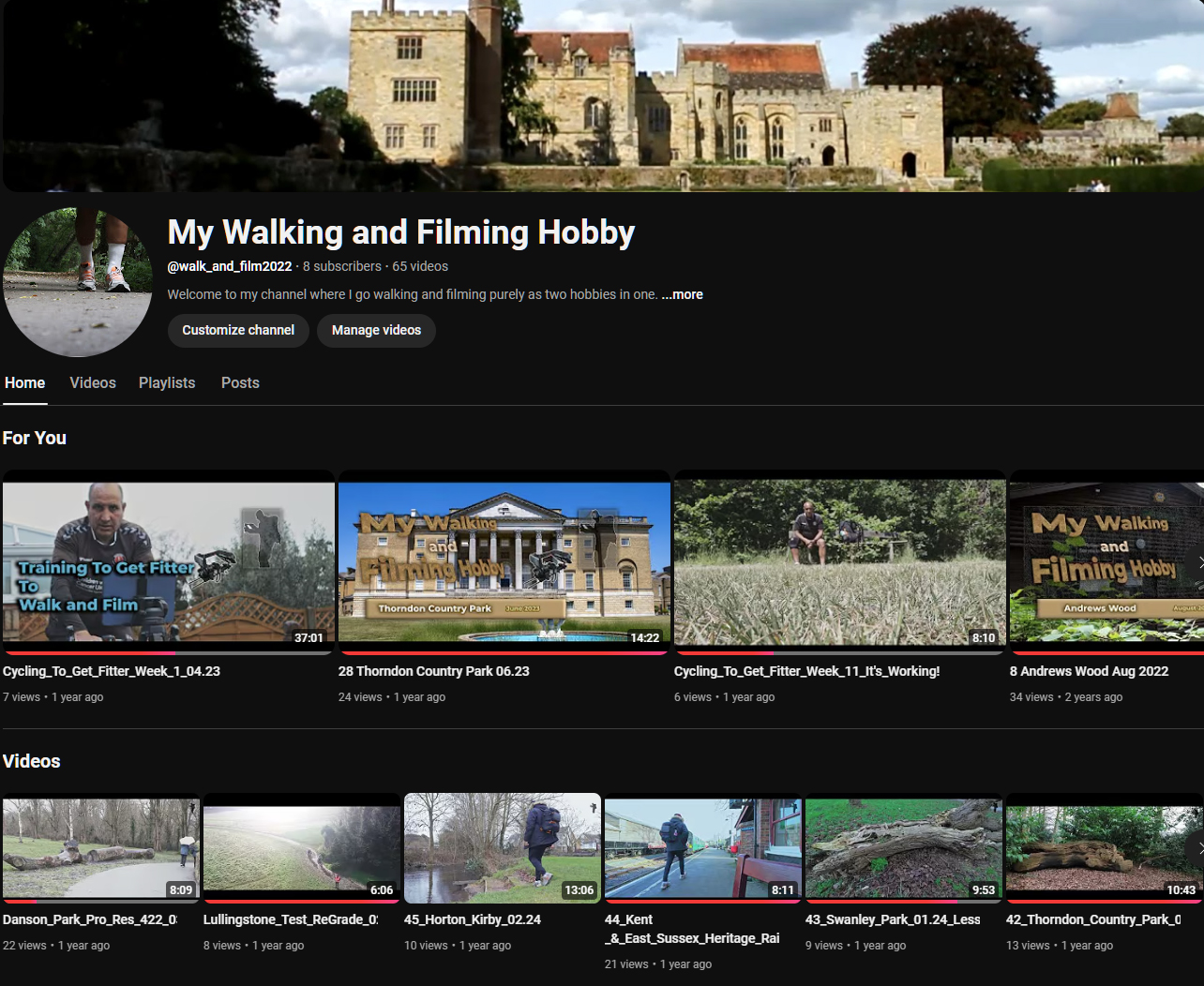Play Cycling Week 11 It's Working thumbnail
The height and width of the screenshot is (986, 1204).
[839, 560]
